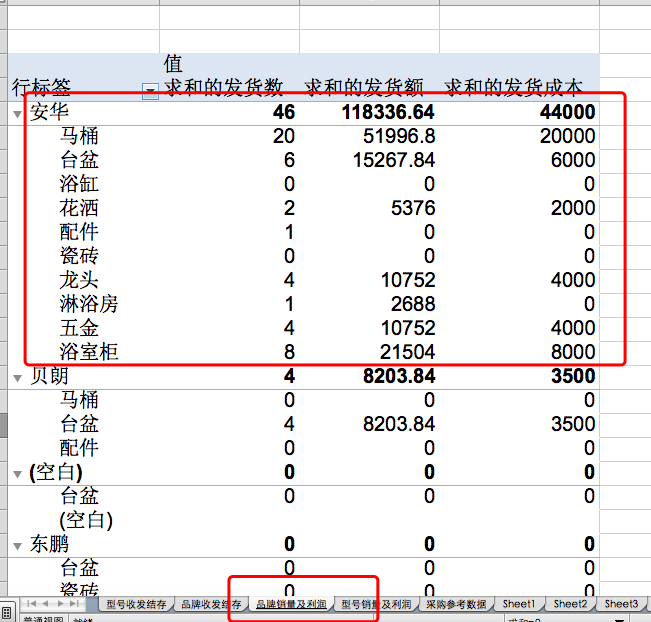Screen dimensions: 651x622
Task: Select the 东鹏 row label
Action: [x=49, y=544]
